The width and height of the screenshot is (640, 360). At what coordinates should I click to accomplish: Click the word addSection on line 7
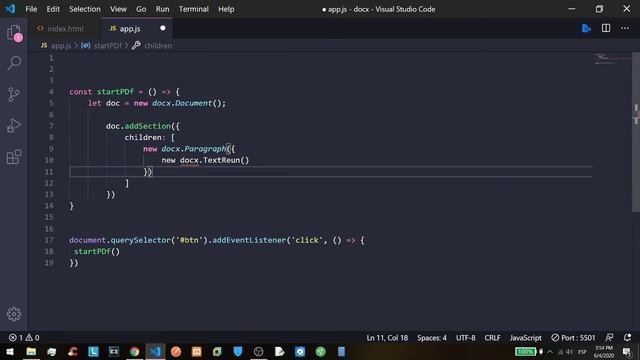[148, 126]
